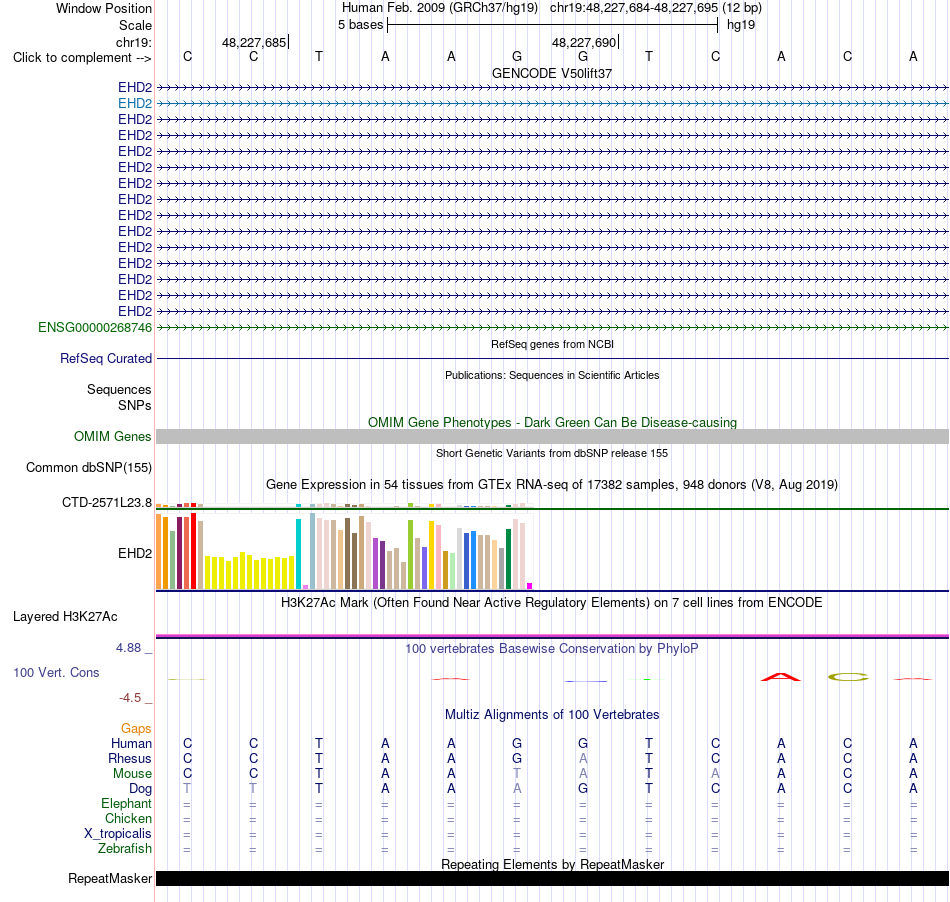Screen dimensions: 950x902
Task: Open 'Repeating Elements by RepeatMasker' title
Action: point(552,864)
